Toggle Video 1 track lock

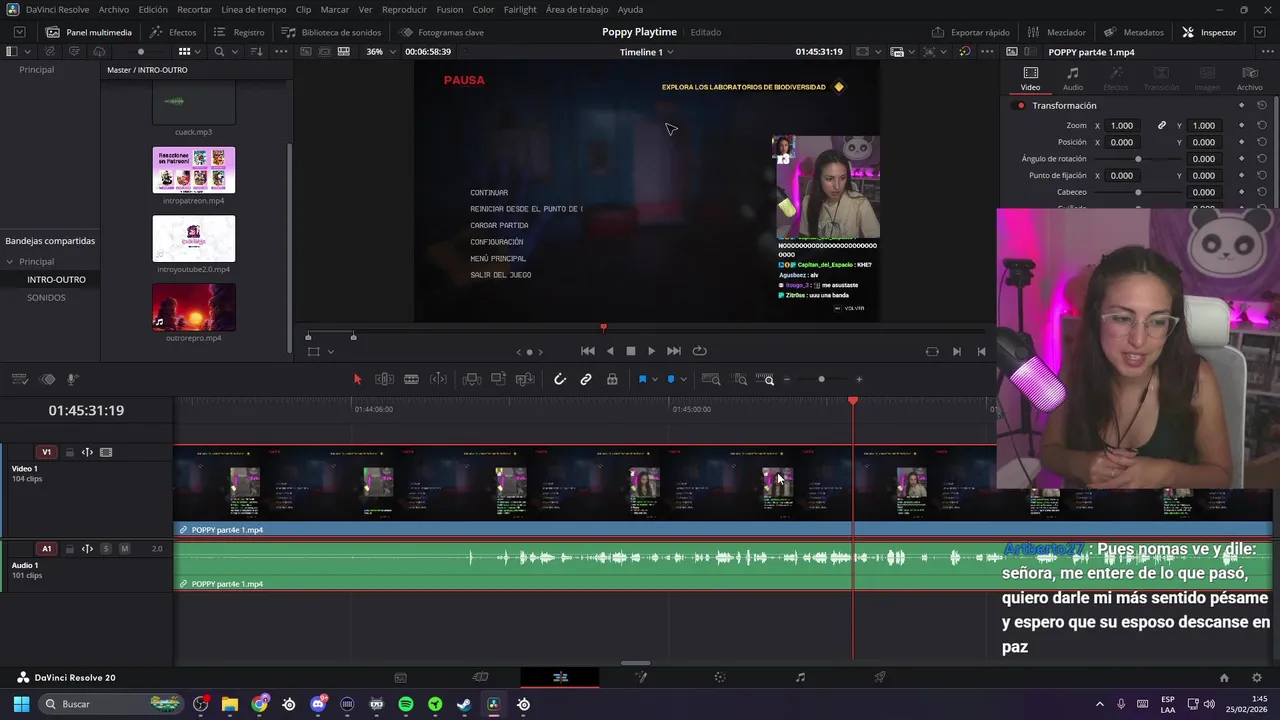tap(69, 452)
